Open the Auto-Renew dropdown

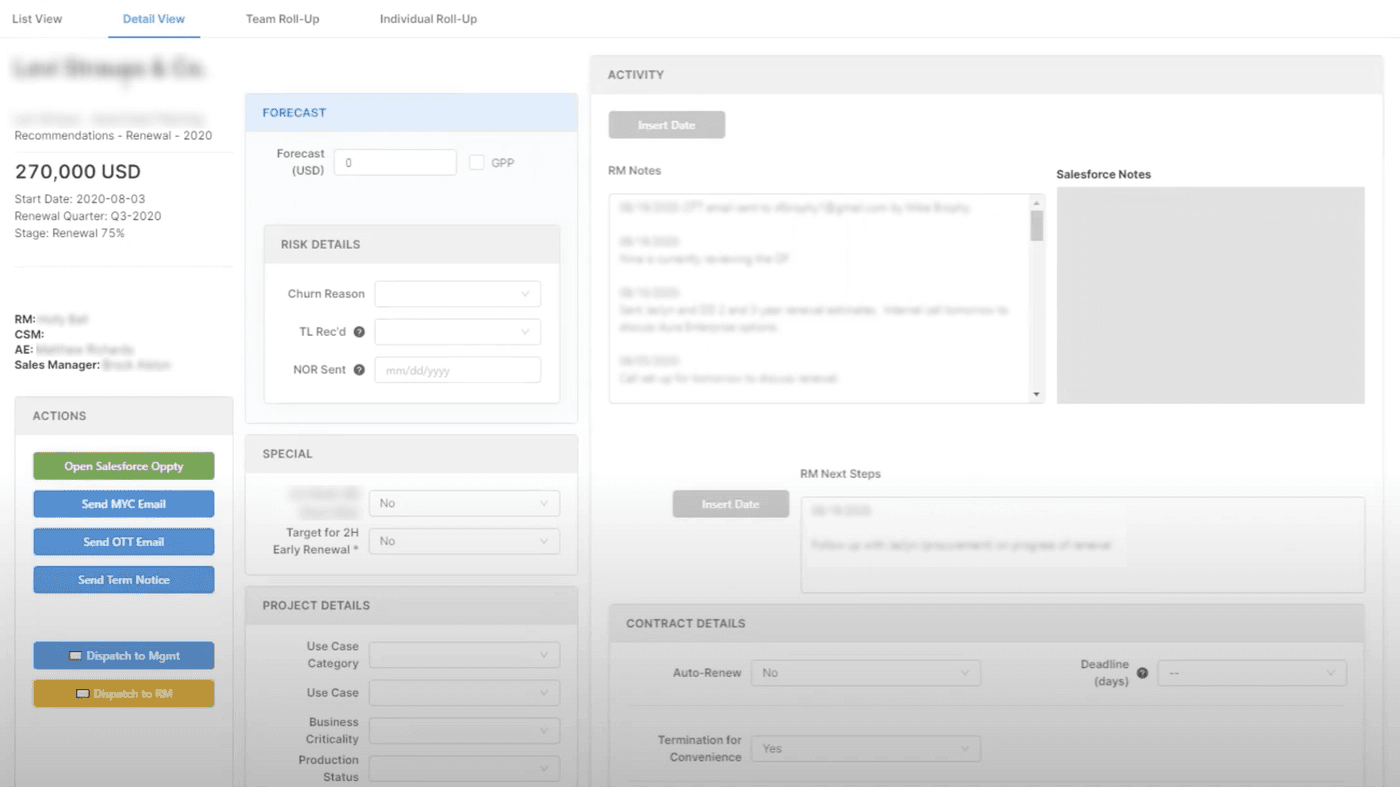(865, 673)
